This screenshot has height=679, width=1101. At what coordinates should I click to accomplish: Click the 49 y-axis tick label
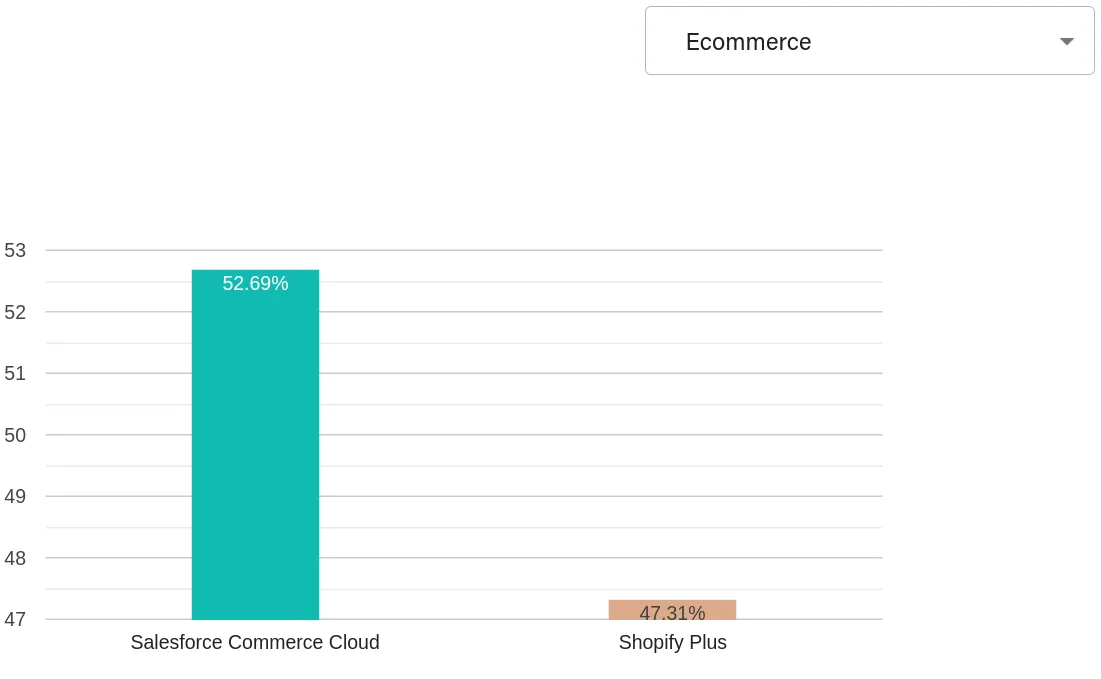pyautogui.click(x=14, y=497)
